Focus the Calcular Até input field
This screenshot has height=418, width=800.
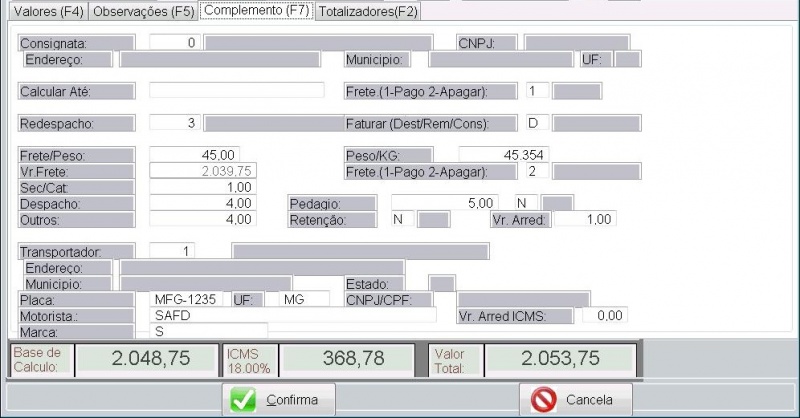tap(236, 91)
